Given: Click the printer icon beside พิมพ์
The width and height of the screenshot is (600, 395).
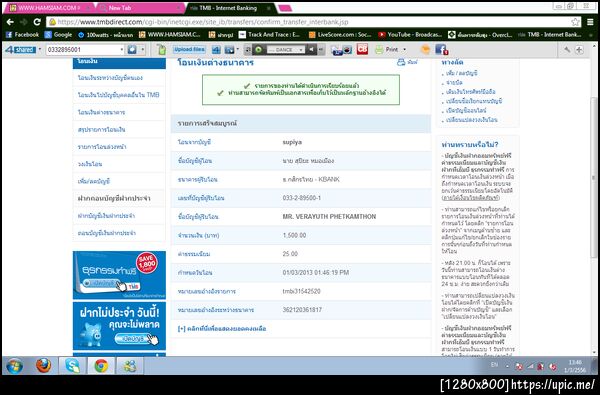Looking at the screenshot, I should pyautogui.click(x=401, y=62).
